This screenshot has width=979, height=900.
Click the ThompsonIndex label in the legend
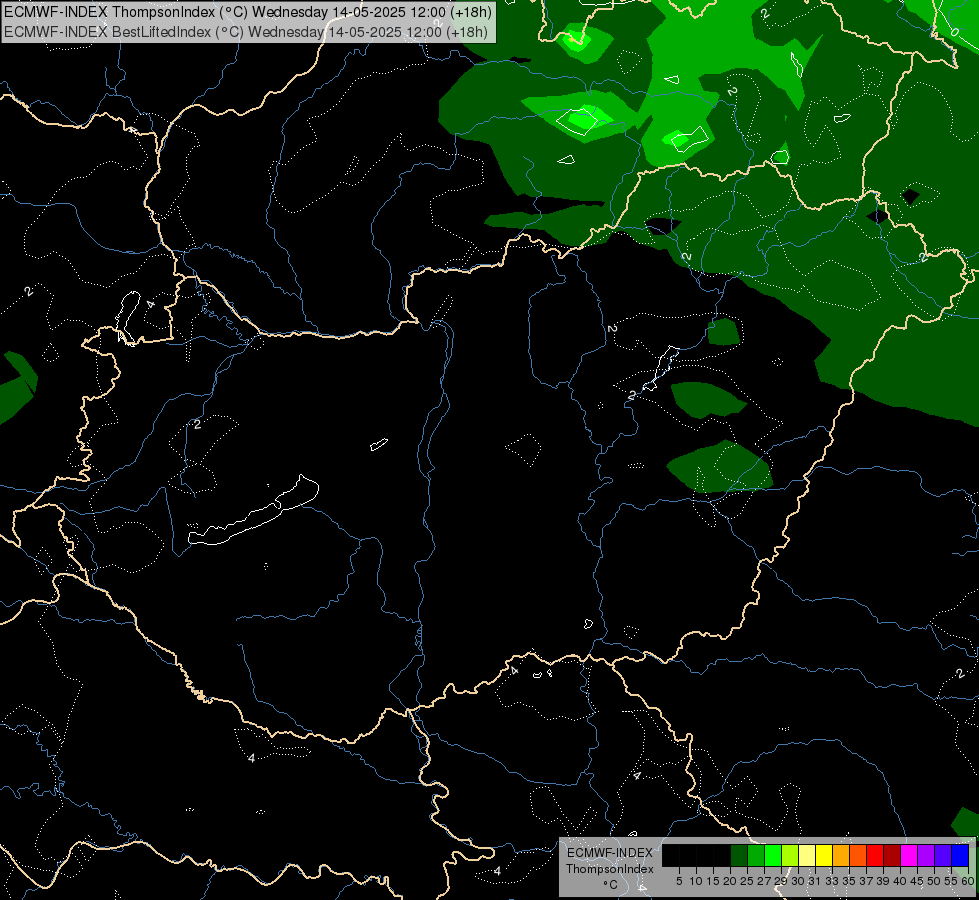coord(610,869)
